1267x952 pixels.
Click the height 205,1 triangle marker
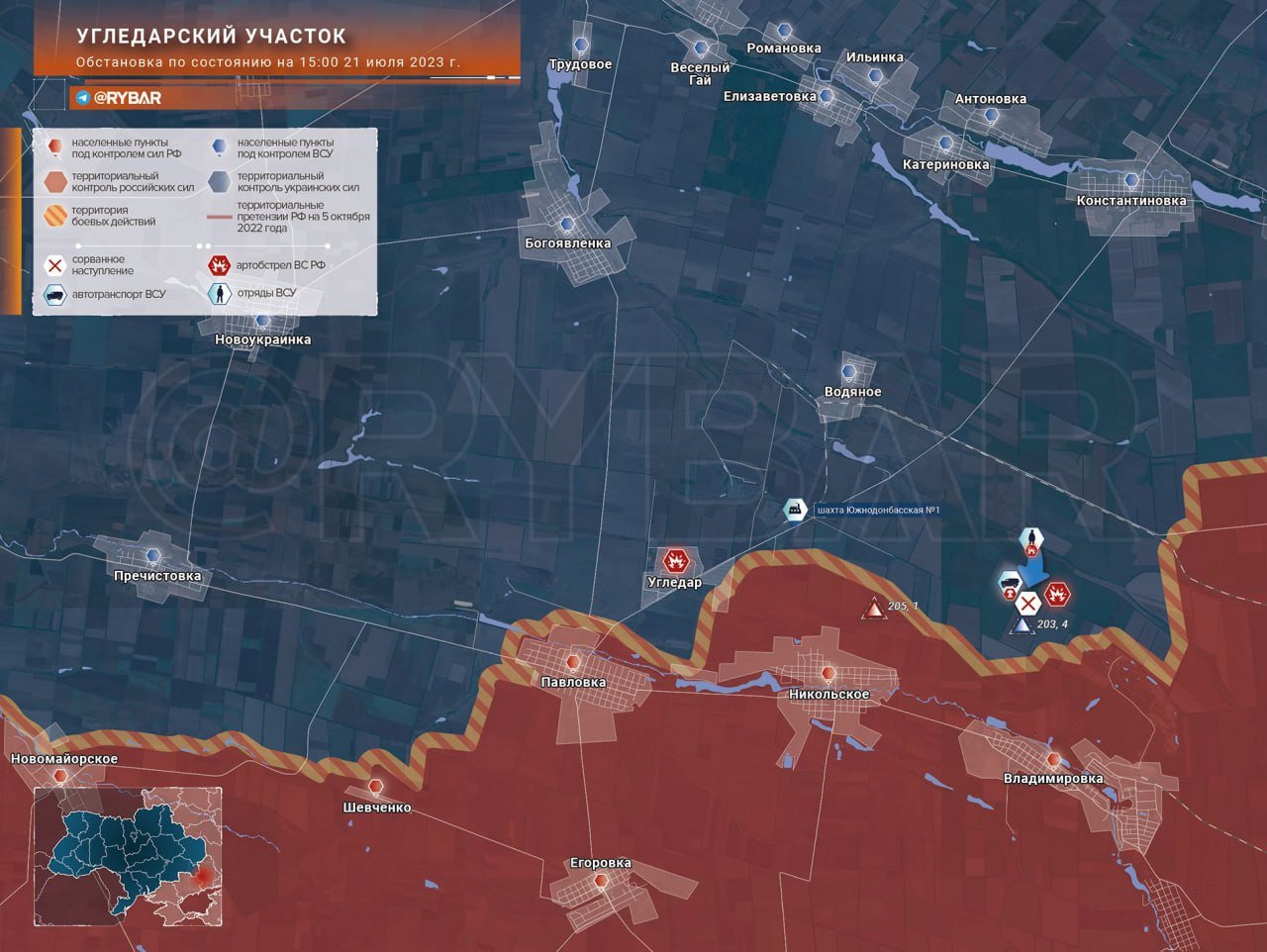pyautogui.click(x=873, y=610)
